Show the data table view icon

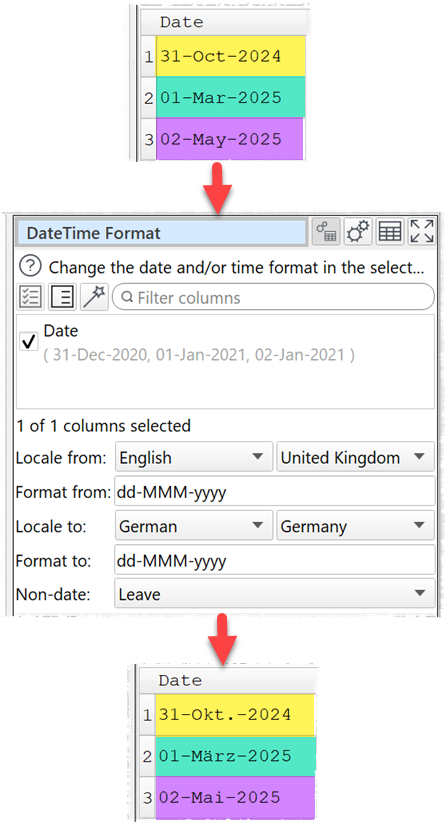390,232
